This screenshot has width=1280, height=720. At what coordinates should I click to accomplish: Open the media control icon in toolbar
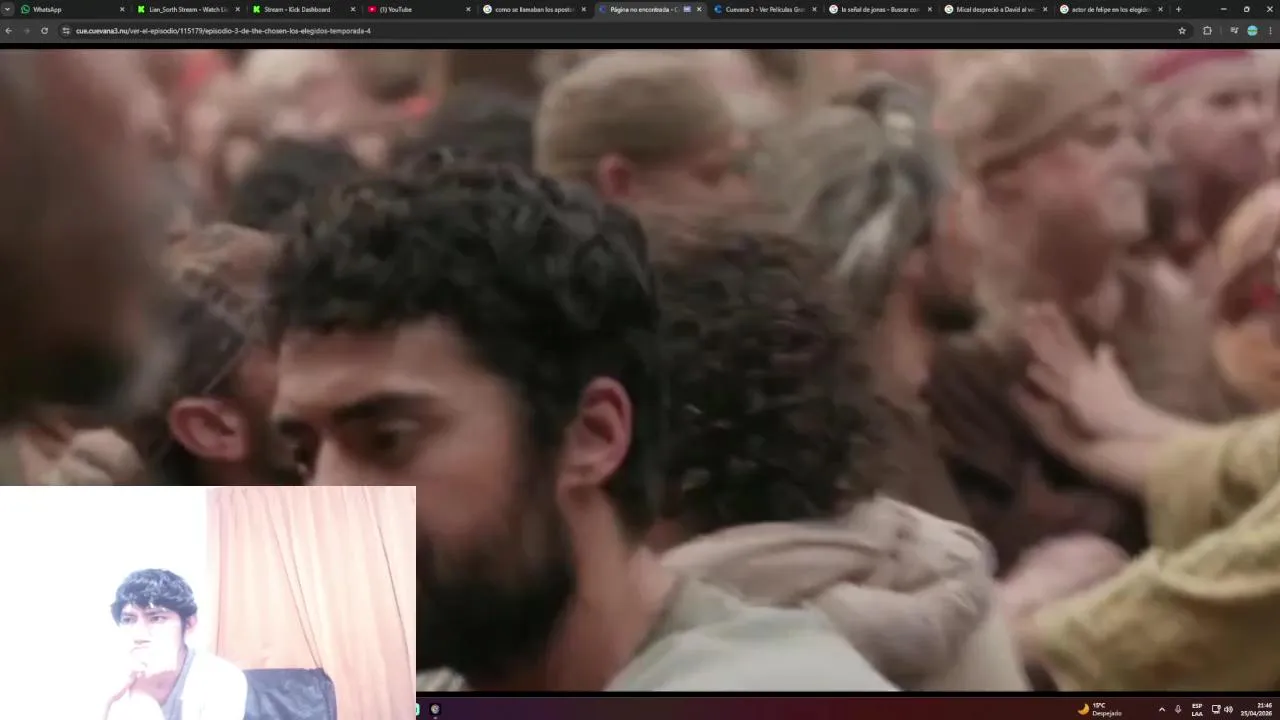pos(1235,31)
